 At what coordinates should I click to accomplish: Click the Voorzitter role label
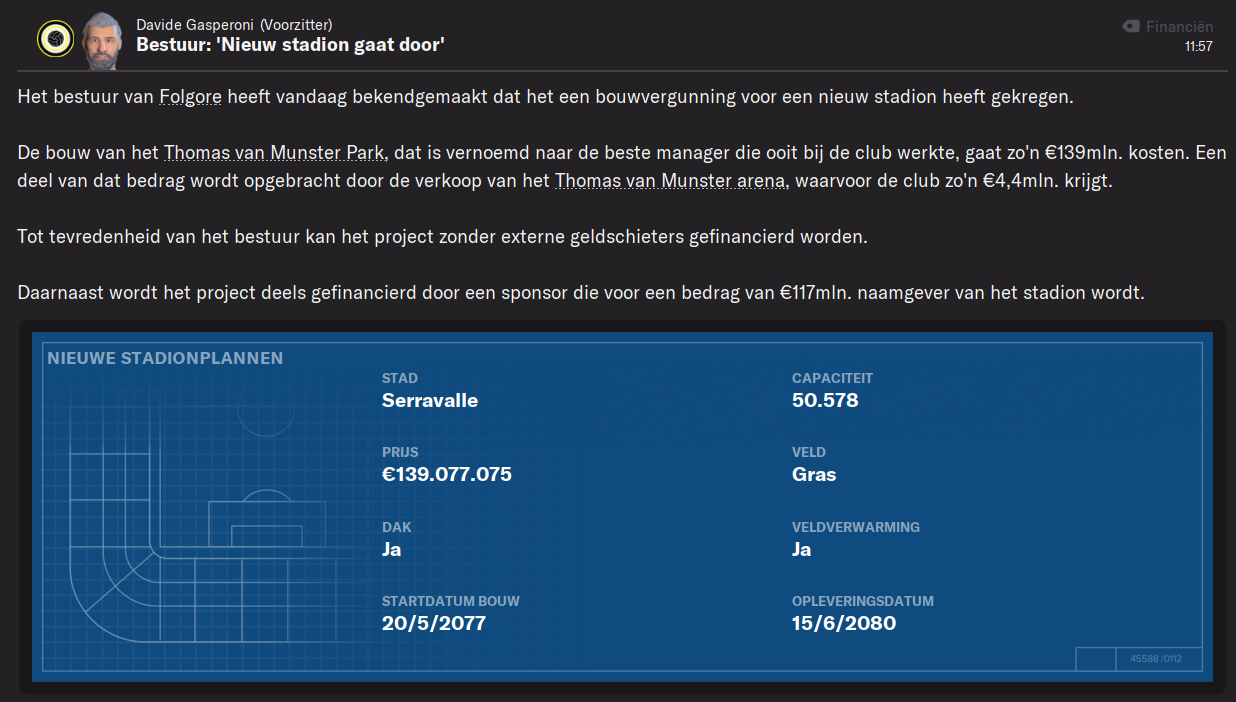296,25
